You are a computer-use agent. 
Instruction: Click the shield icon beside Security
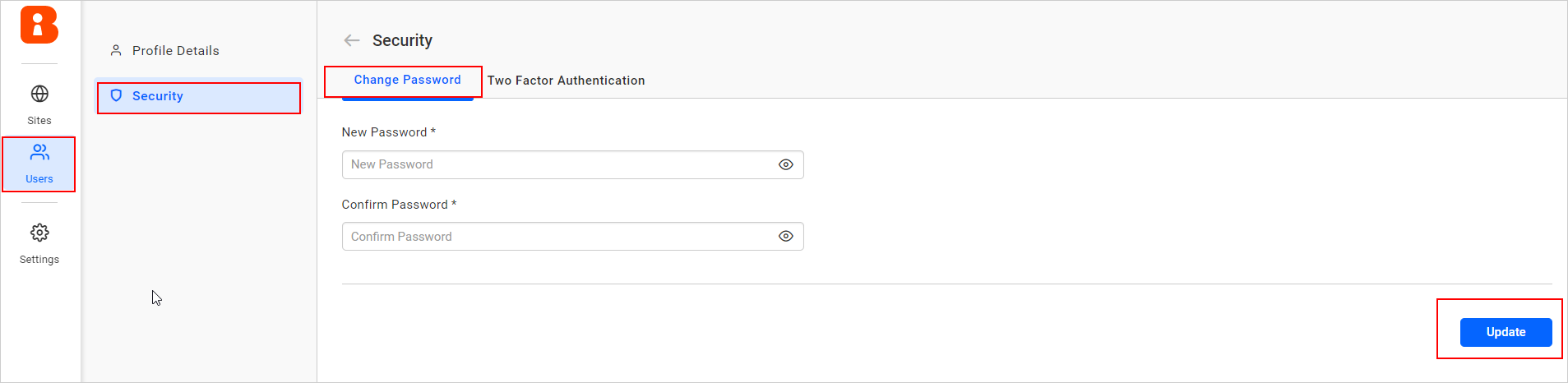pos(116,95)
